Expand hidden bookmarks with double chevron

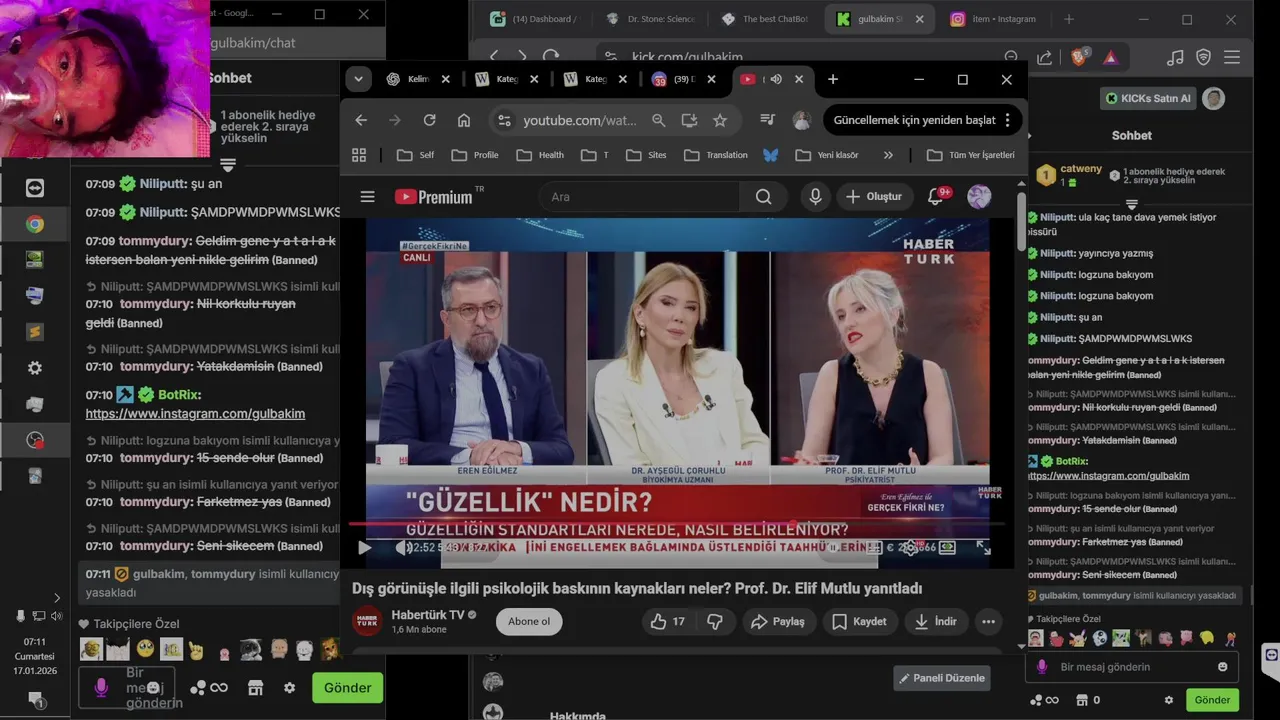point(888,155)
